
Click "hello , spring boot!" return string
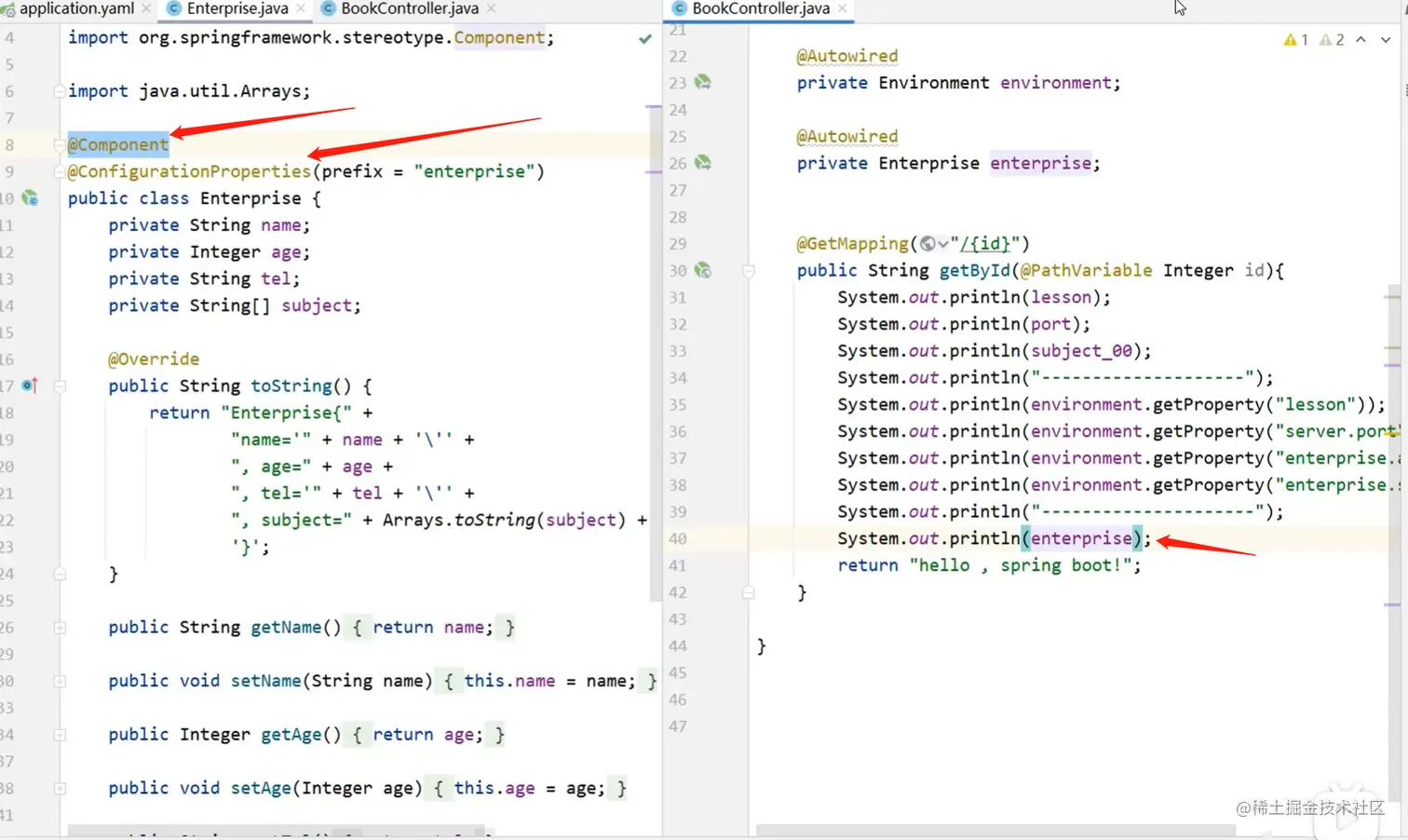point(1021,565)
